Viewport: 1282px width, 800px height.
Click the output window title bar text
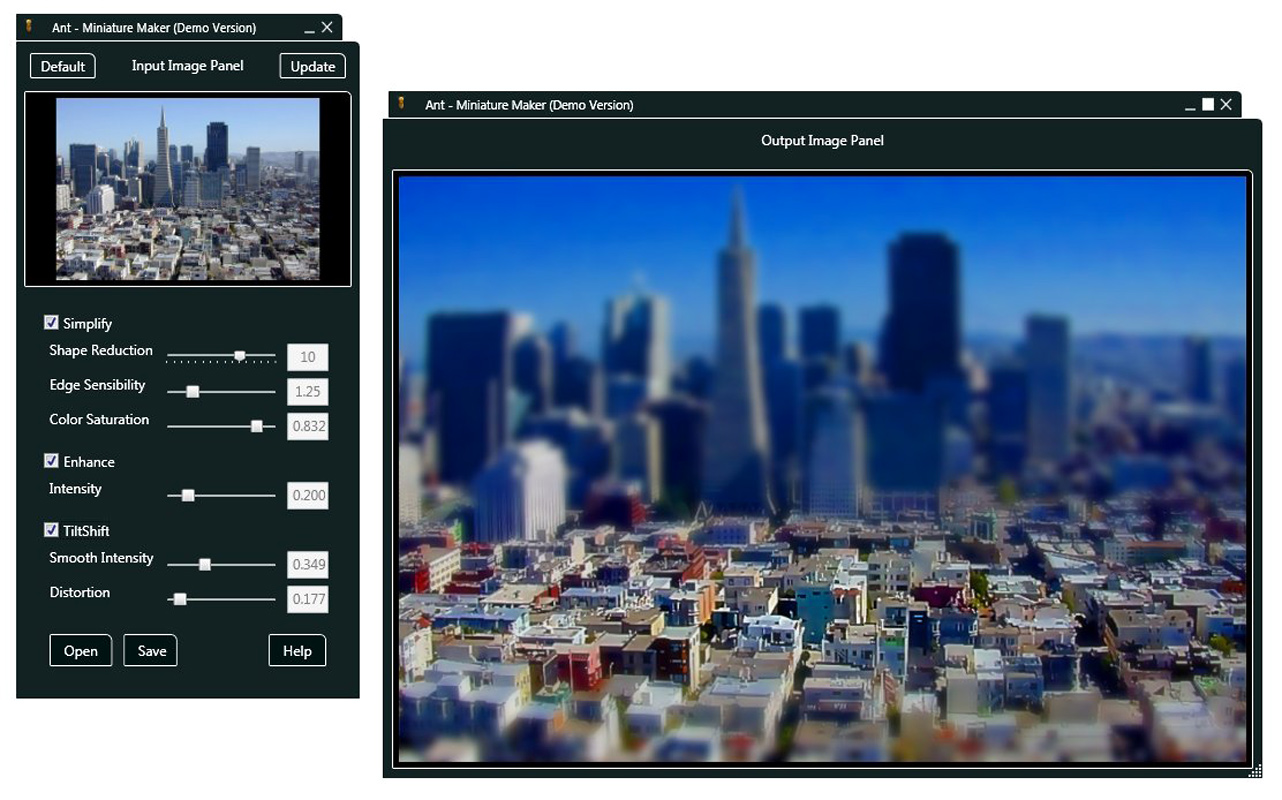[529, 104]
